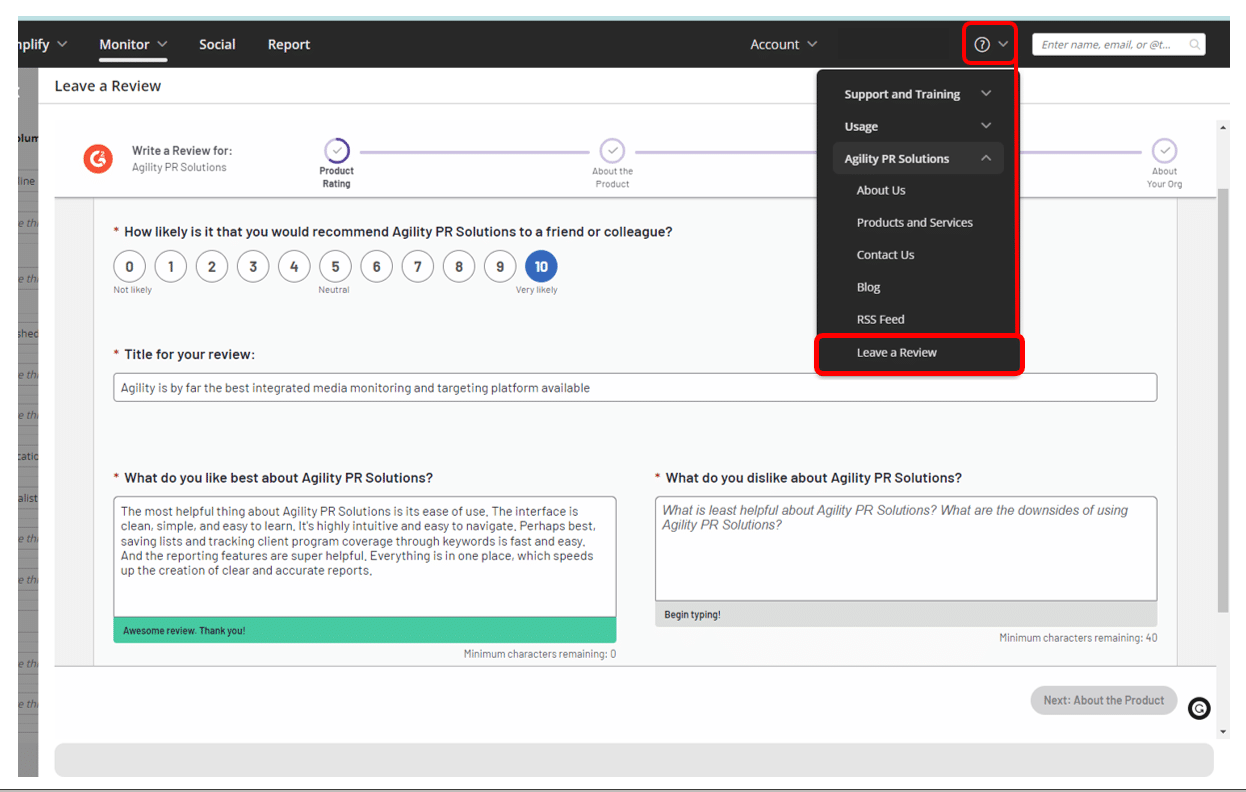
Task: Click the About Your Org step circle
Action: (1164, 151)
